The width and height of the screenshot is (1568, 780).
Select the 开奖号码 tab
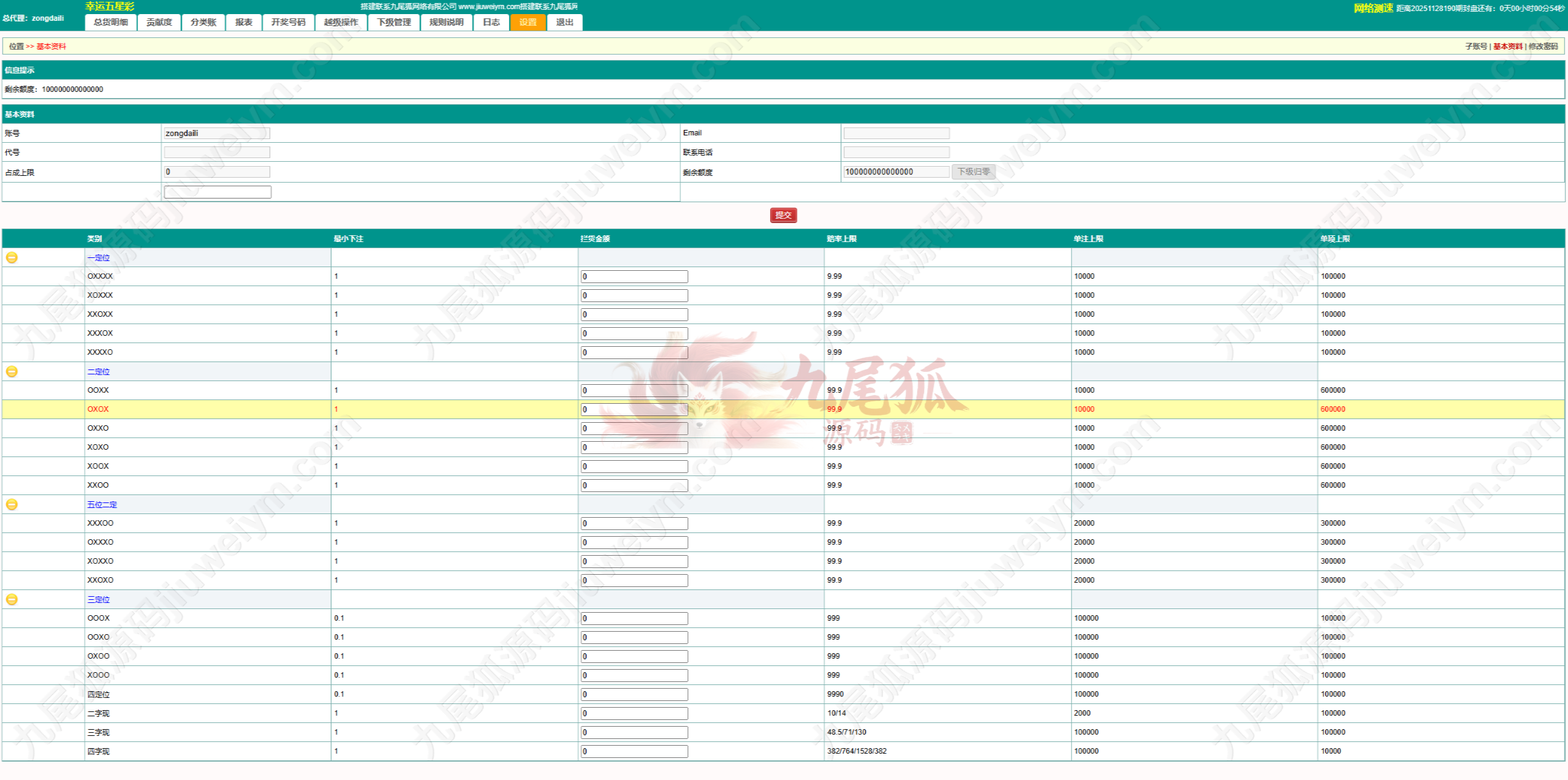[288, 22]
